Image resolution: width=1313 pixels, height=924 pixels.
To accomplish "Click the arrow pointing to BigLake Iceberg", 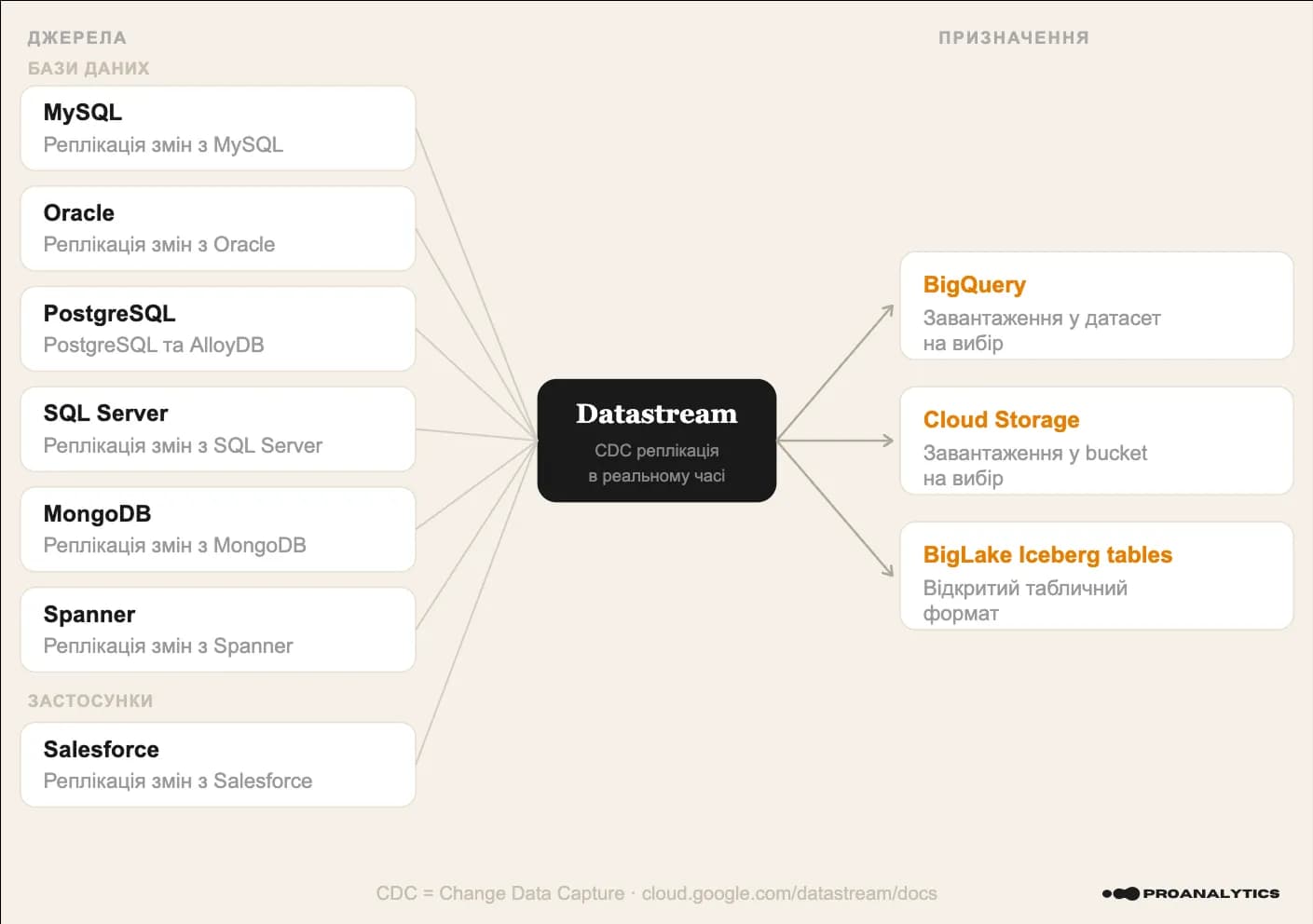I will [837, 510].
